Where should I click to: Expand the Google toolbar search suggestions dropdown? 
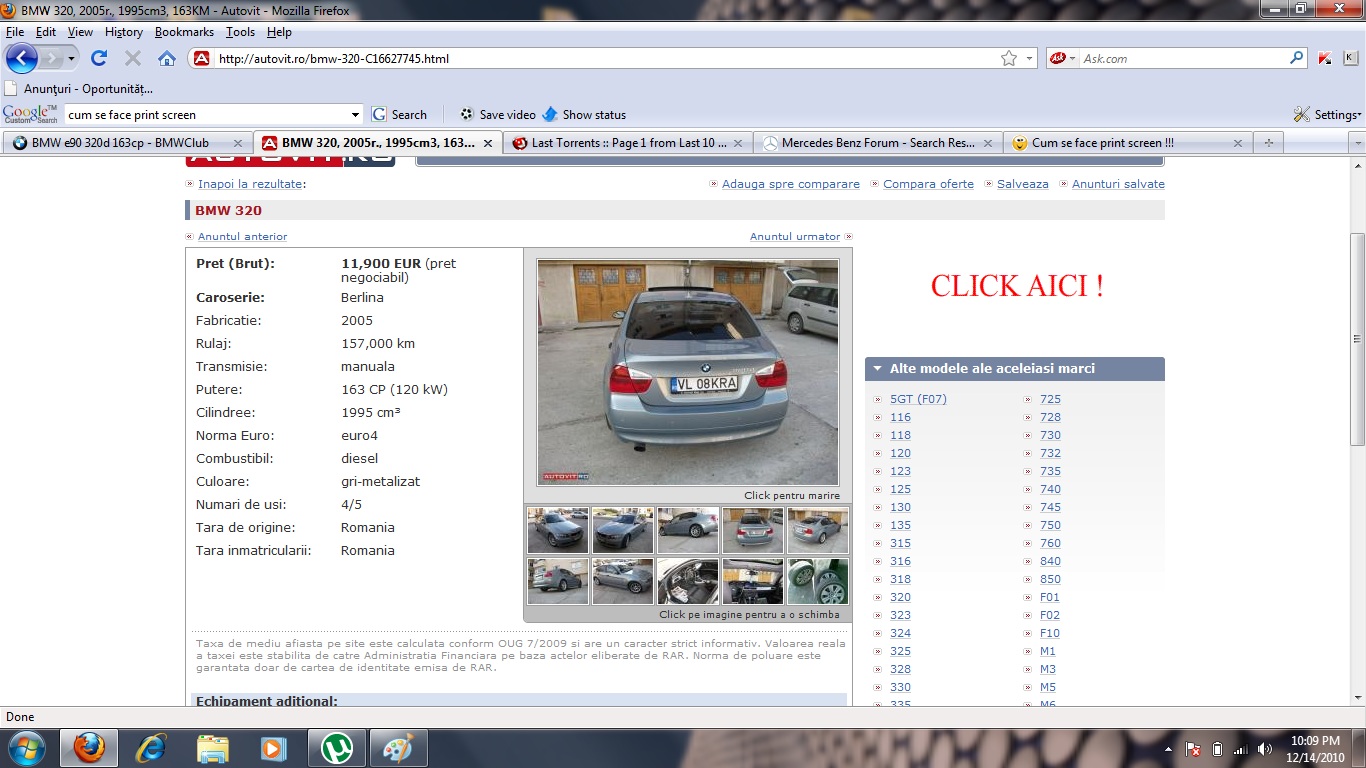click(354, 114)
